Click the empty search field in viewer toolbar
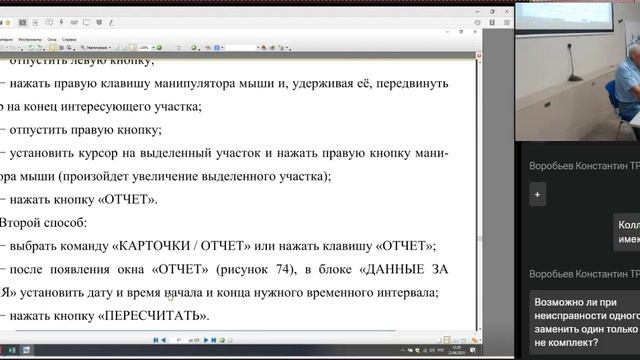The height and width of the screenshot is (360, 640). (241, 48)
